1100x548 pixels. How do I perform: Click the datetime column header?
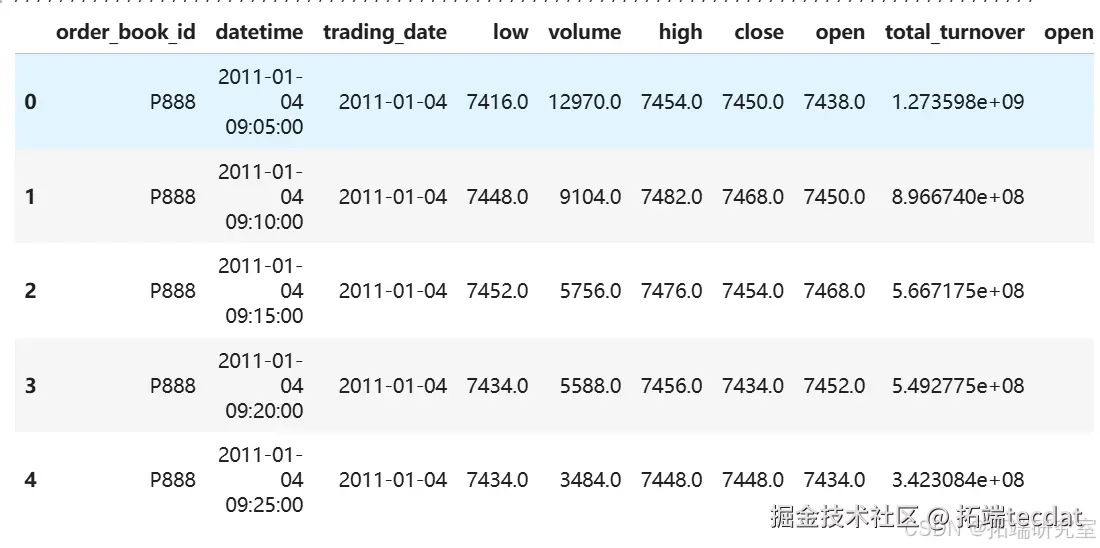[x=259, y=32]
